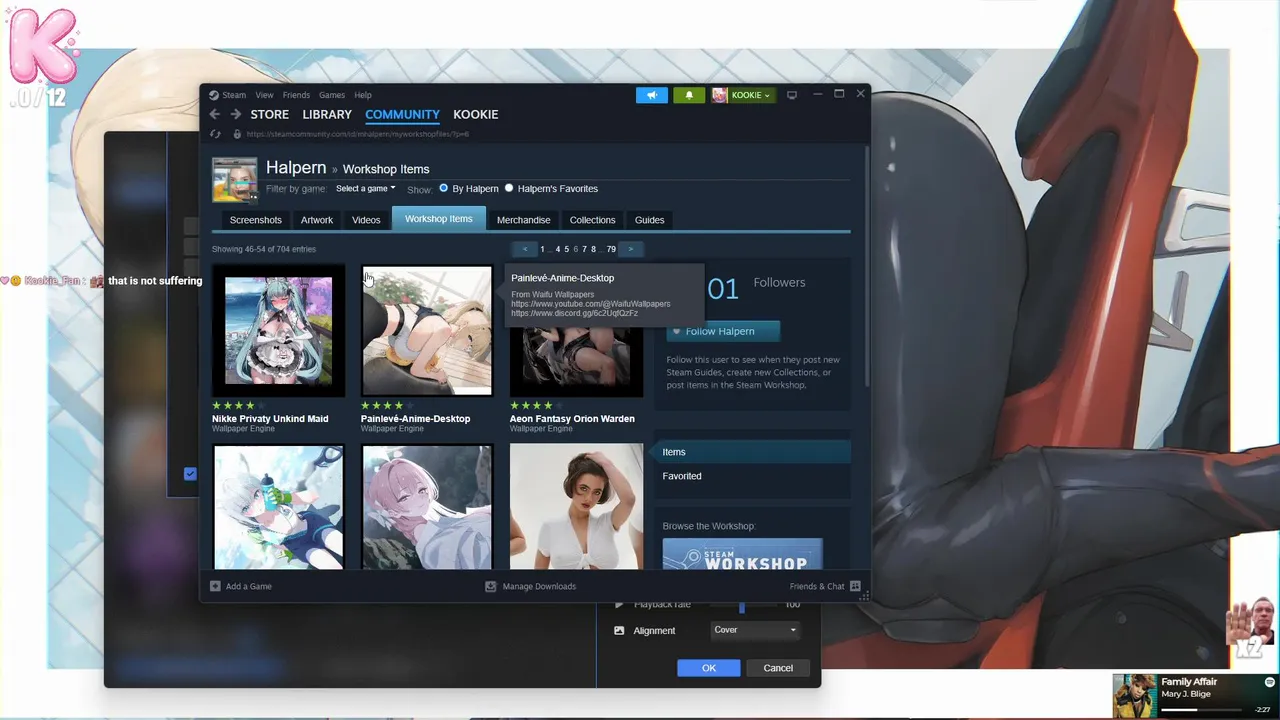Open the View menu

coord(264,95)
